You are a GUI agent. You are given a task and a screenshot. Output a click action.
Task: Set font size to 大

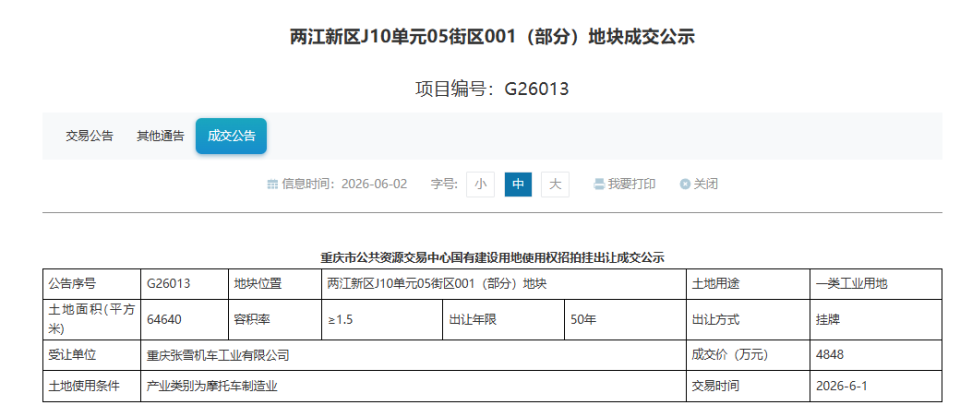(555, 184)
